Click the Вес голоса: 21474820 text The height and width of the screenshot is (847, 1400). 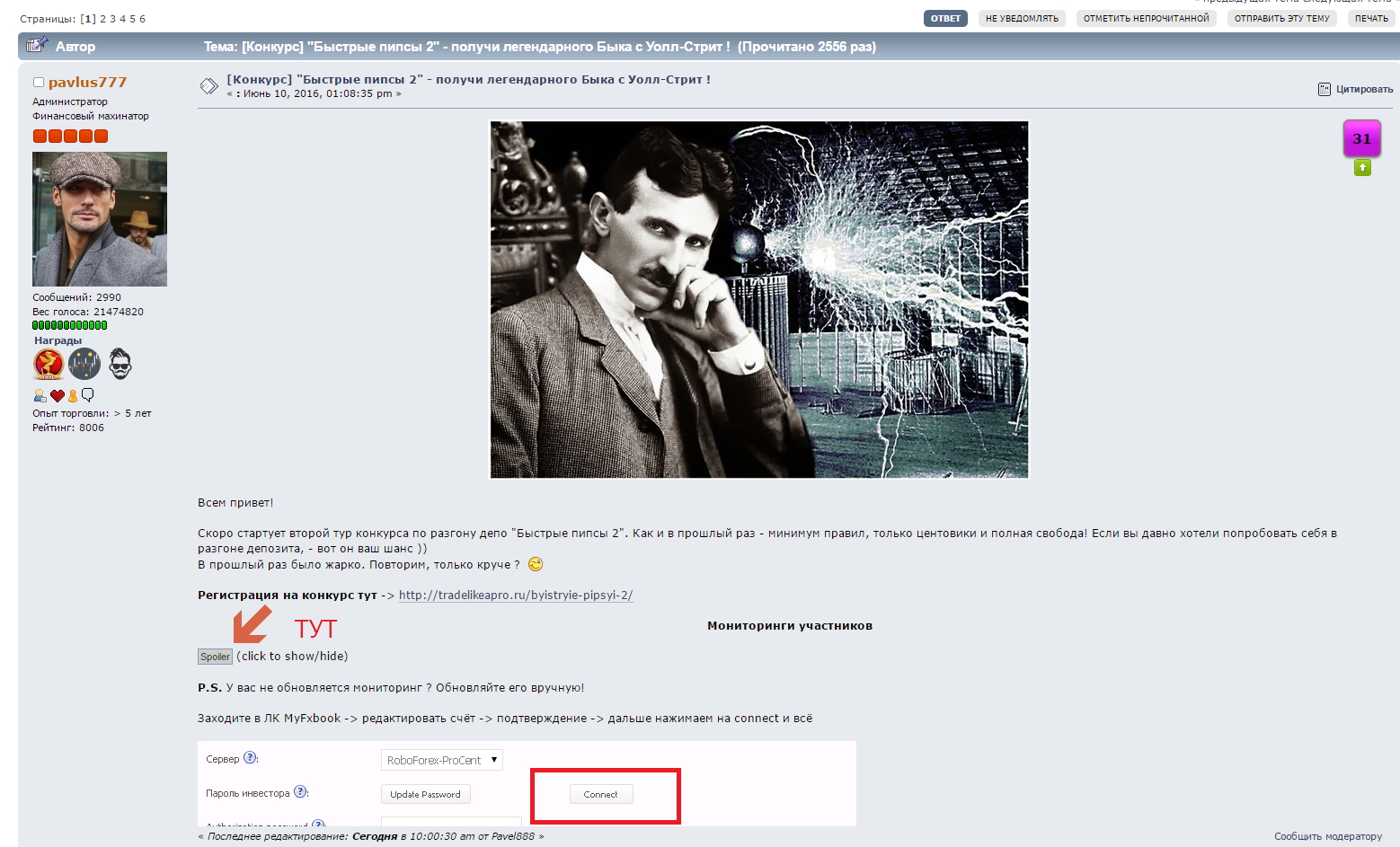click(88, 312)
